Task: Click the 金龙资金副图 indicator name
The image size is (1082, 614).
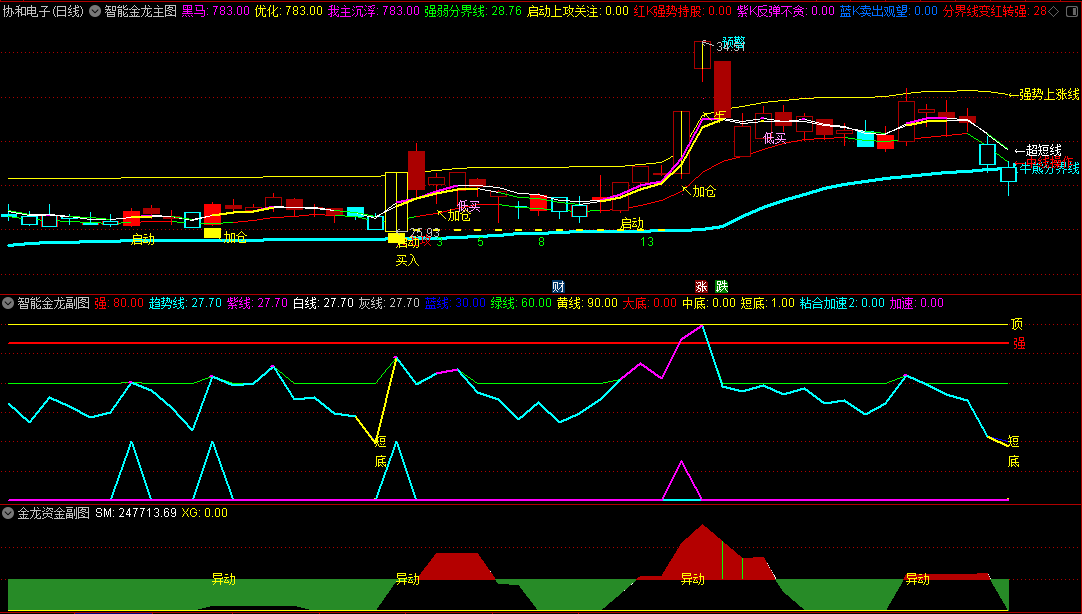Action: (53, 513)
